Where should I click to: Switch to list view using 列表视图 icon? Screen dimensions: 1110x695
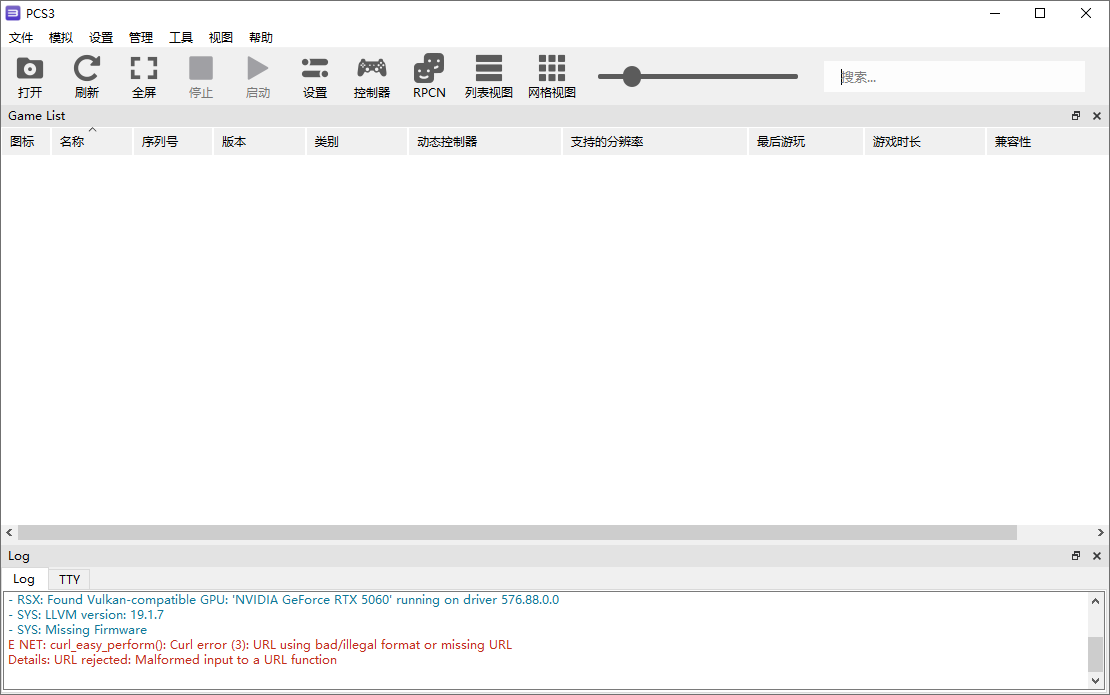pos(489,75)
